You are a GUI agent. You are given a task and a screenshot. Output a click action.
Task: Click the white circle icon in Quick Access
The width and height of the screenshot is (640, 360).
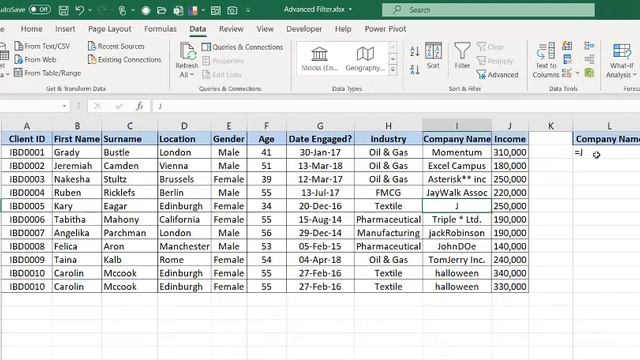pyautogui.click(x=146, y=10)
